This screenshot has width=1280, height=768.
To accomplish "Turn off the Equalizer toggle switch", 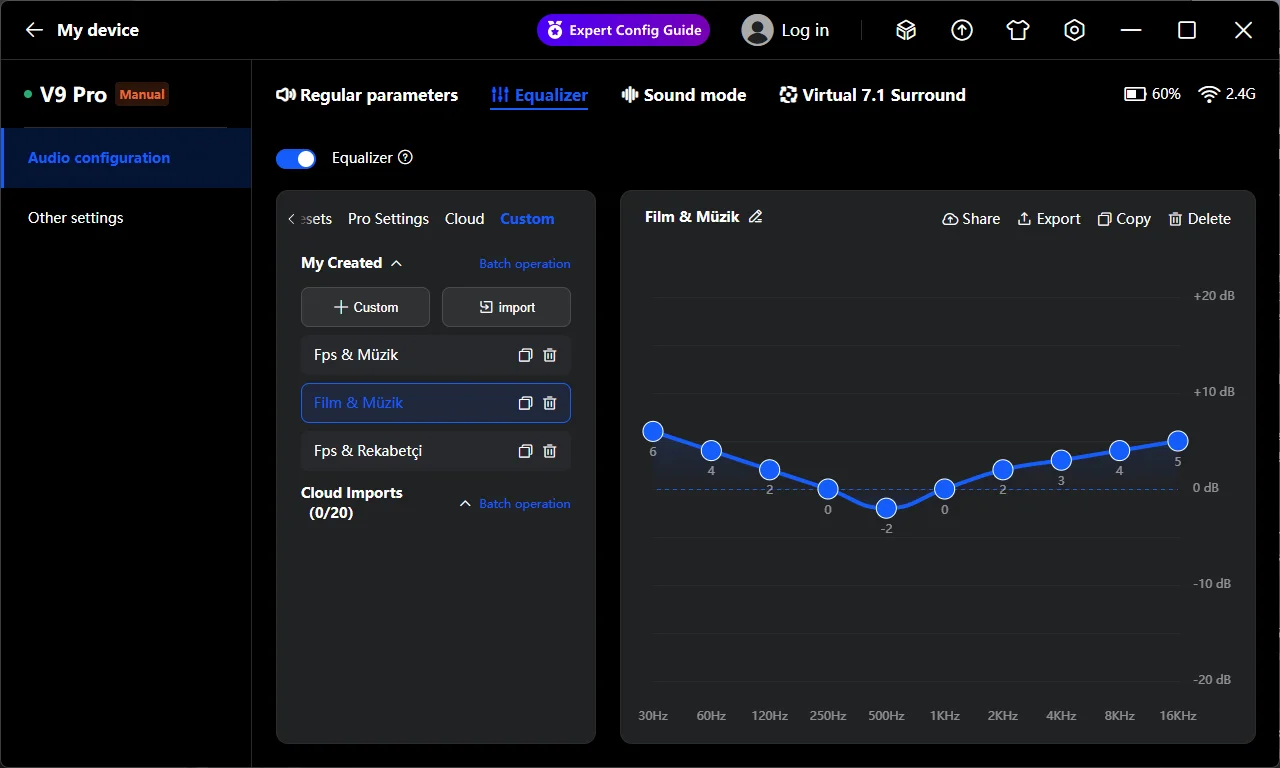I will [x=296, y=158].
